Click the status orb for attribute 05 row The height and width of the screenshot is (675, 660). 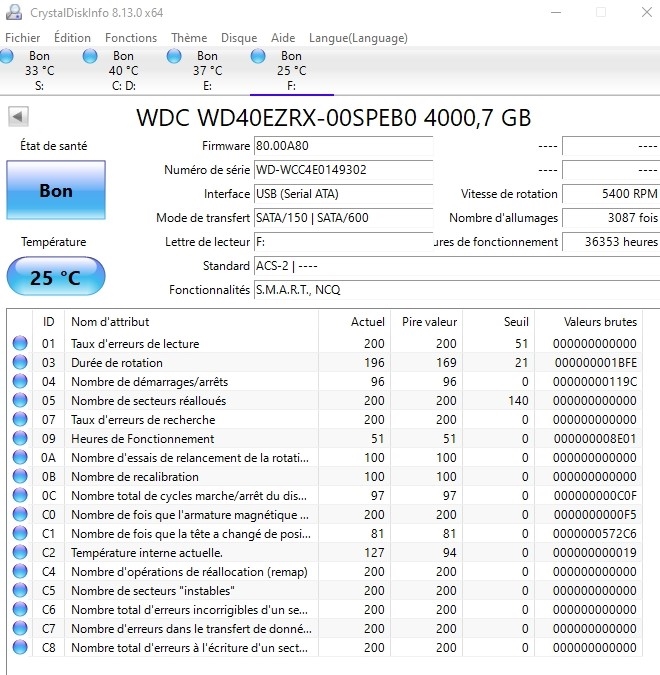tap(20, 400)
